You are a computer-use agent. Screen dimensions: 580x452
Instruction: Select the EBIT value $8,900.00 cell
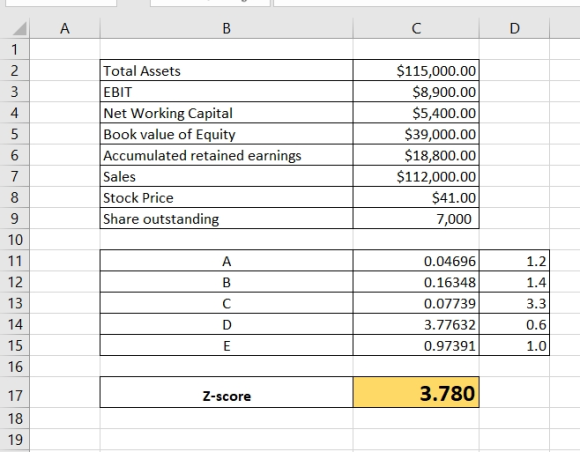pos(416,91)
